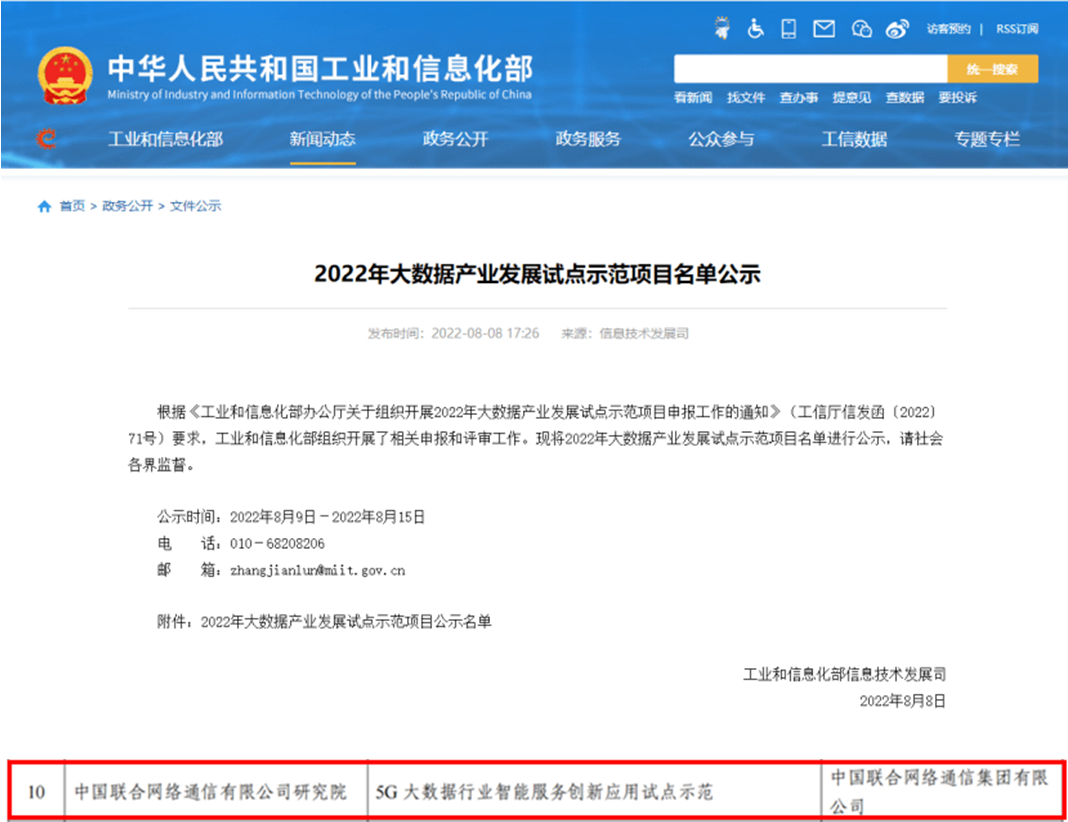Click the 找文件 quick link
This screenshot has width=1068, height=822.
tap(745, 97)
